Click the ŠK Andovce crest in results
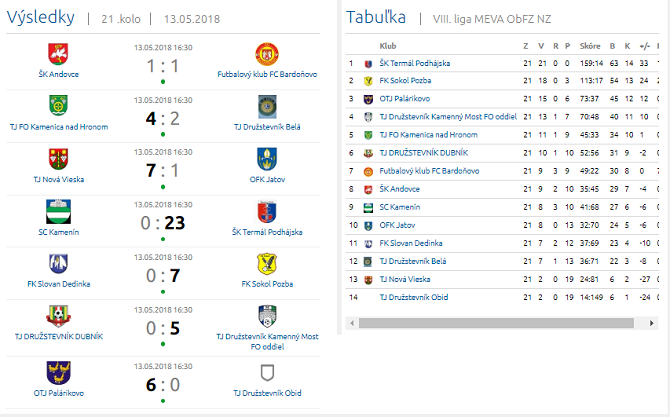The height and width of the screenshot is (417, 670). point(59,53)
